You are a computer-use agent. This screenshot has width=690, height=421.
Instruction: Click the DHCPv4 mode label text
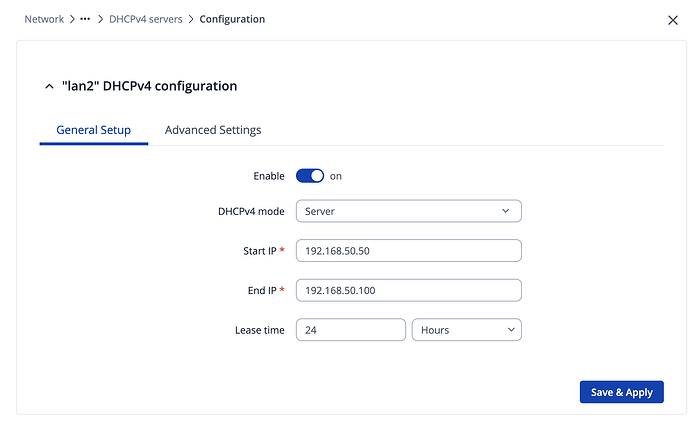pos(251,211)
